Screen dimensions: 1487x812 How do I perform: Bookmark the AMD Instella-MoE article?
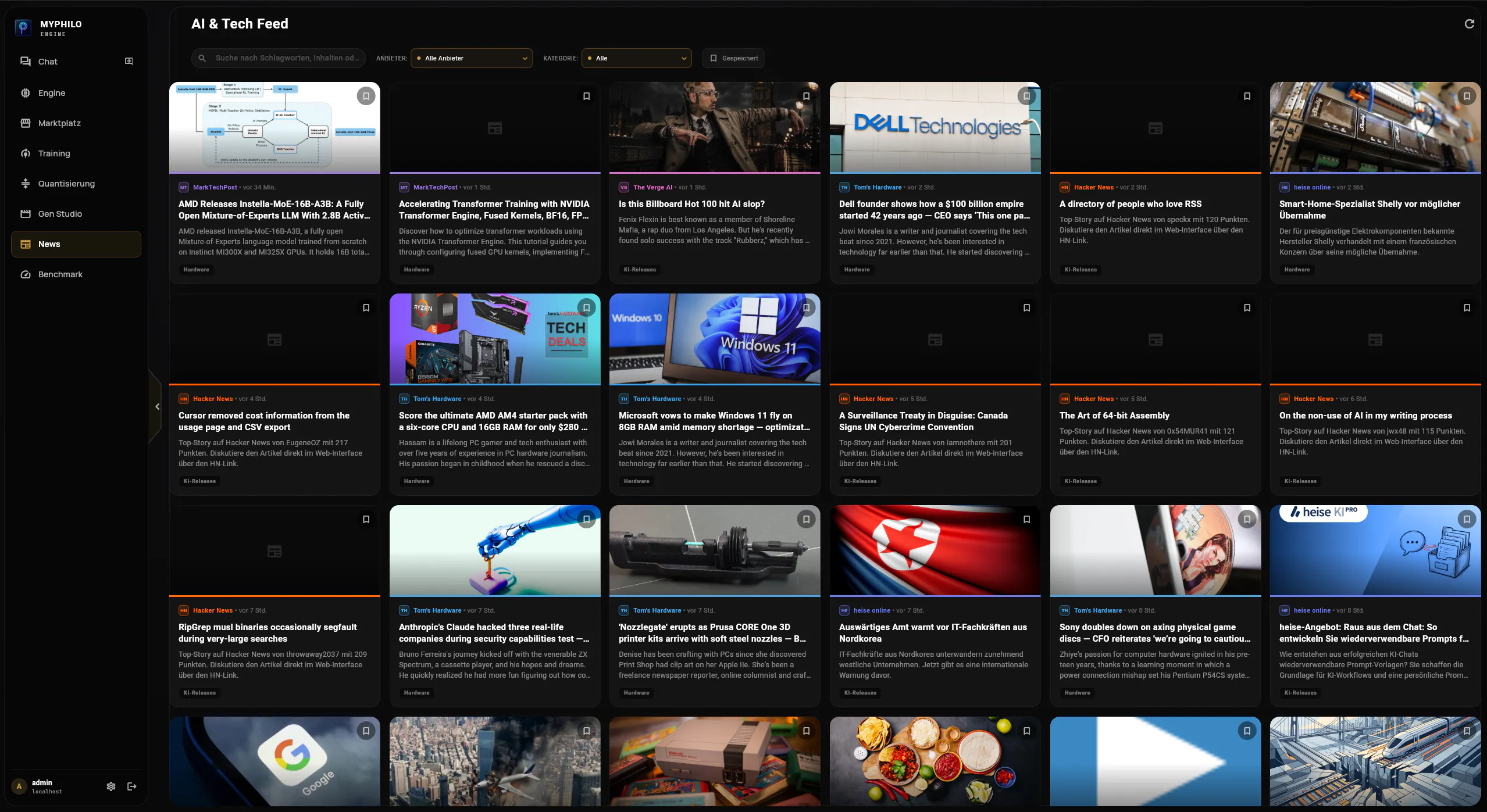(366, 96)
